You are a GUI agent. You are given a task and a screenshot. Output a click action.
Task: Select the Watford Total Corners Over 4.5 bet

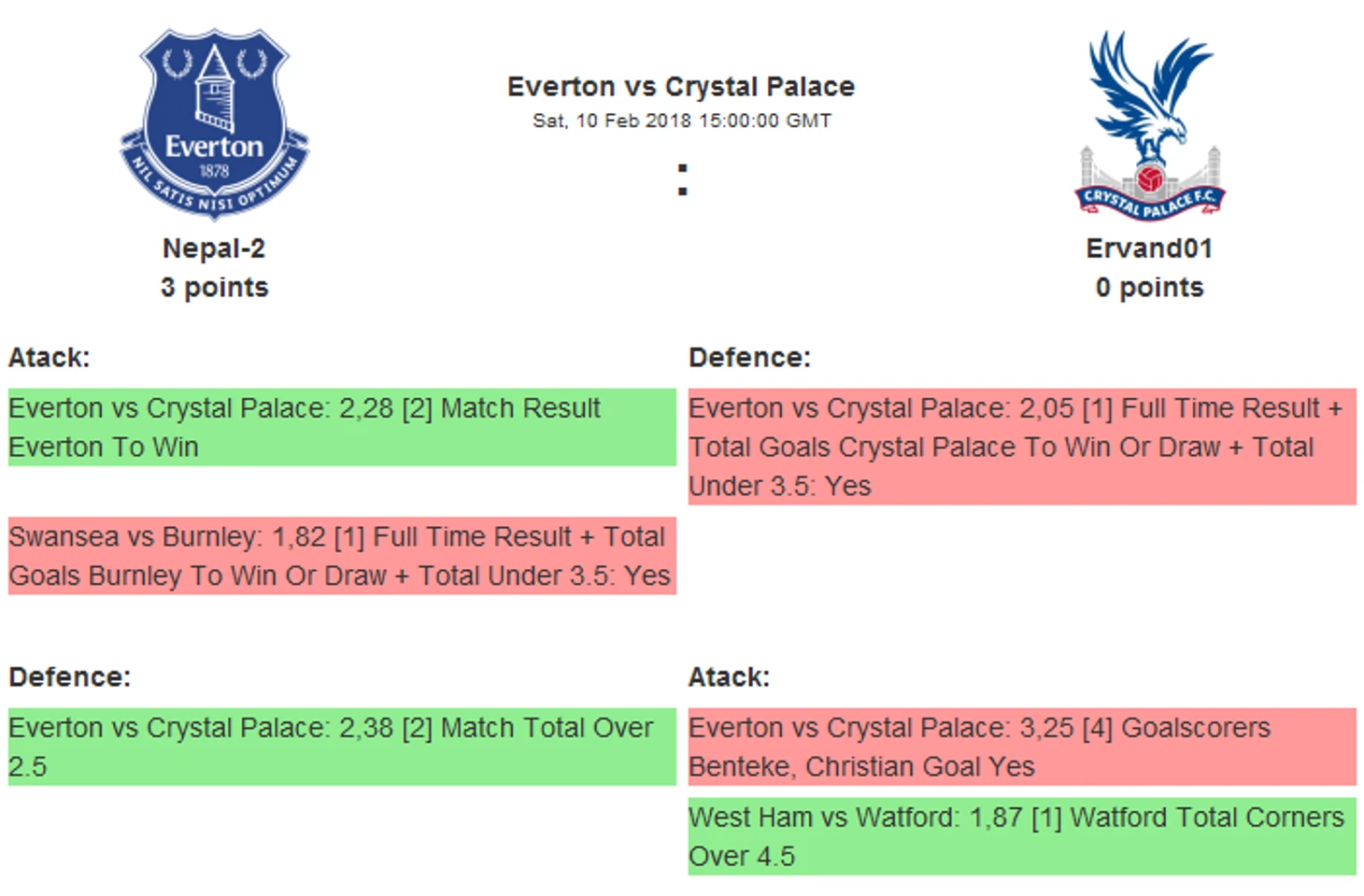(x=1021, y=836)
